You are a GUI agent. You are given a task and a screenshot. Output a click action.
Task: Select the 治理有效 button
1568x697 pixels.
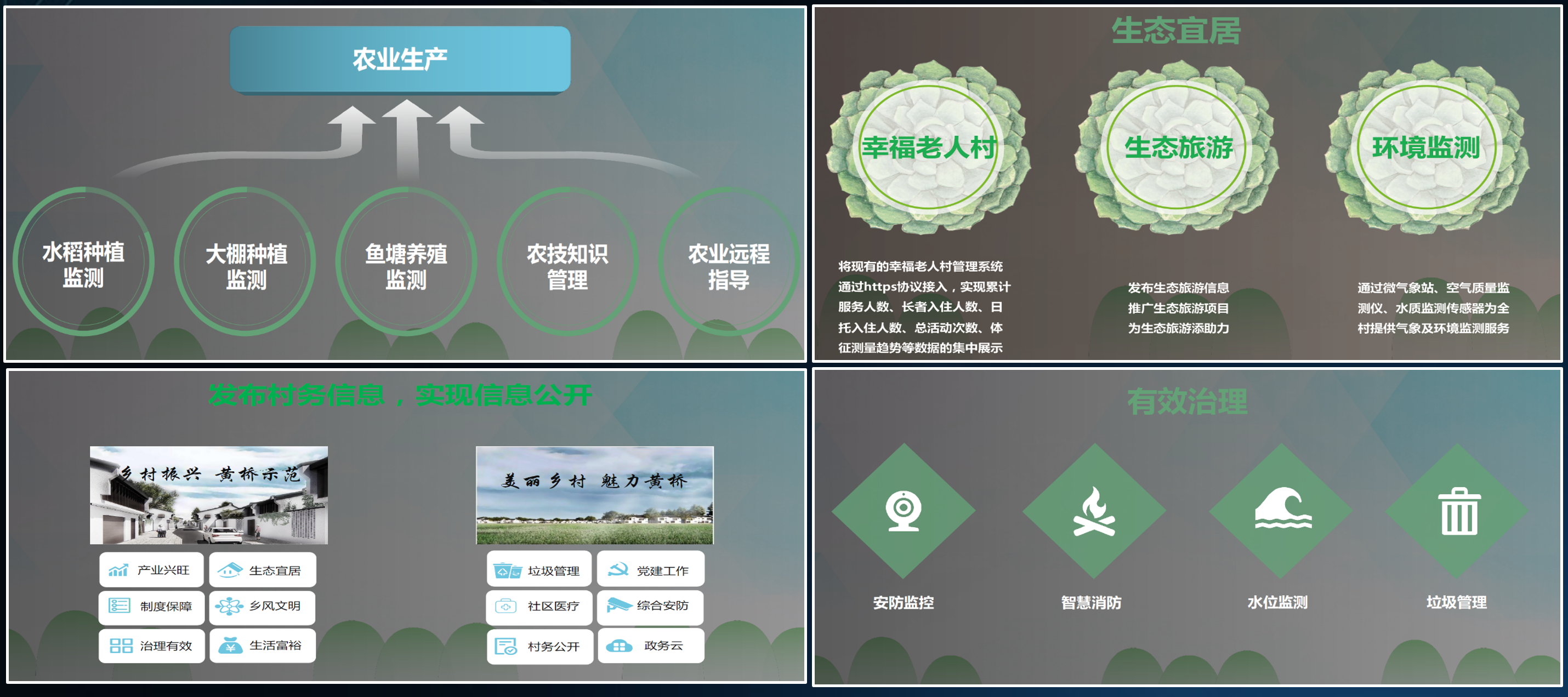tap(151, 646)
